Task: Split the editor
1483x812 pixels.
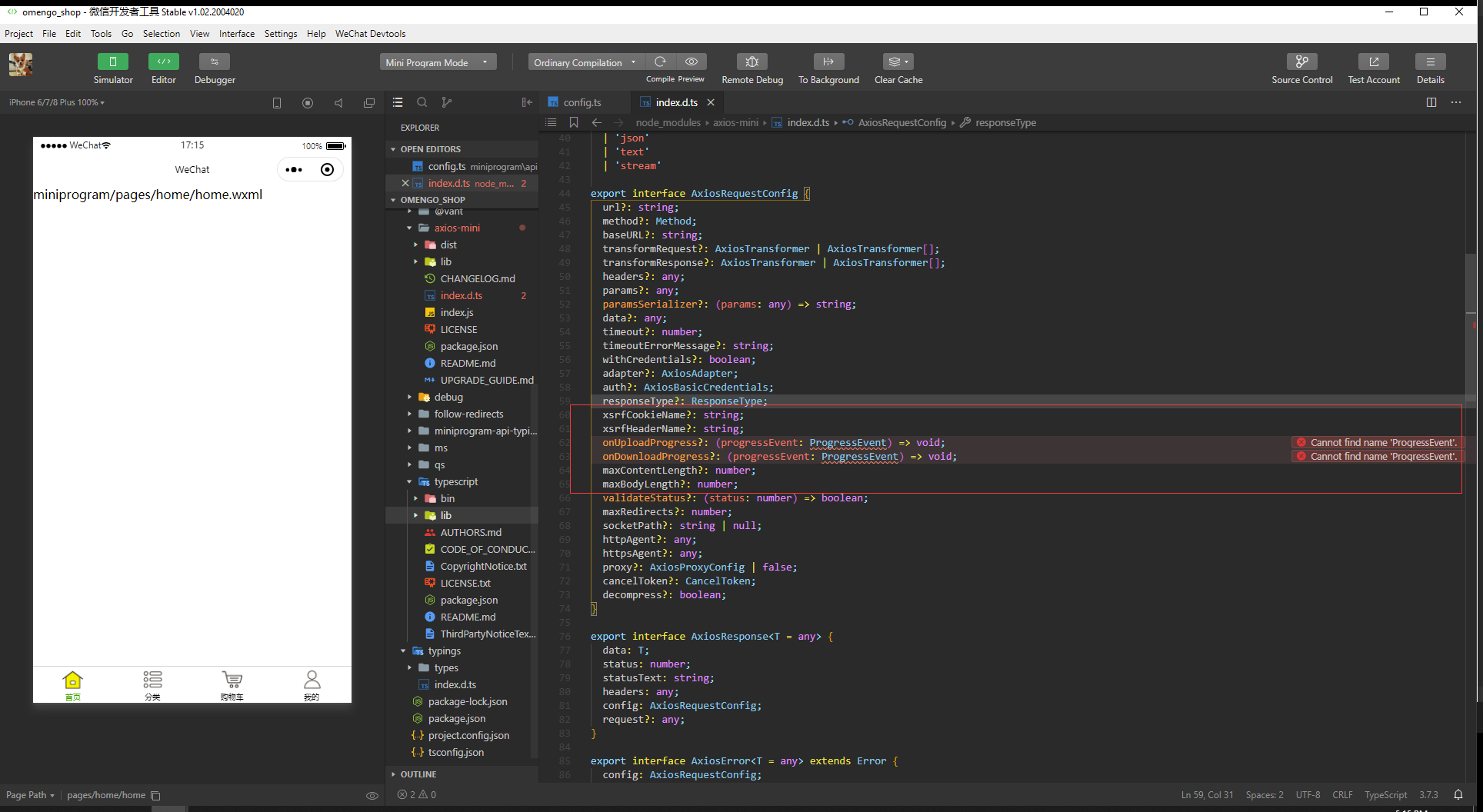Action: (1431, 102)
